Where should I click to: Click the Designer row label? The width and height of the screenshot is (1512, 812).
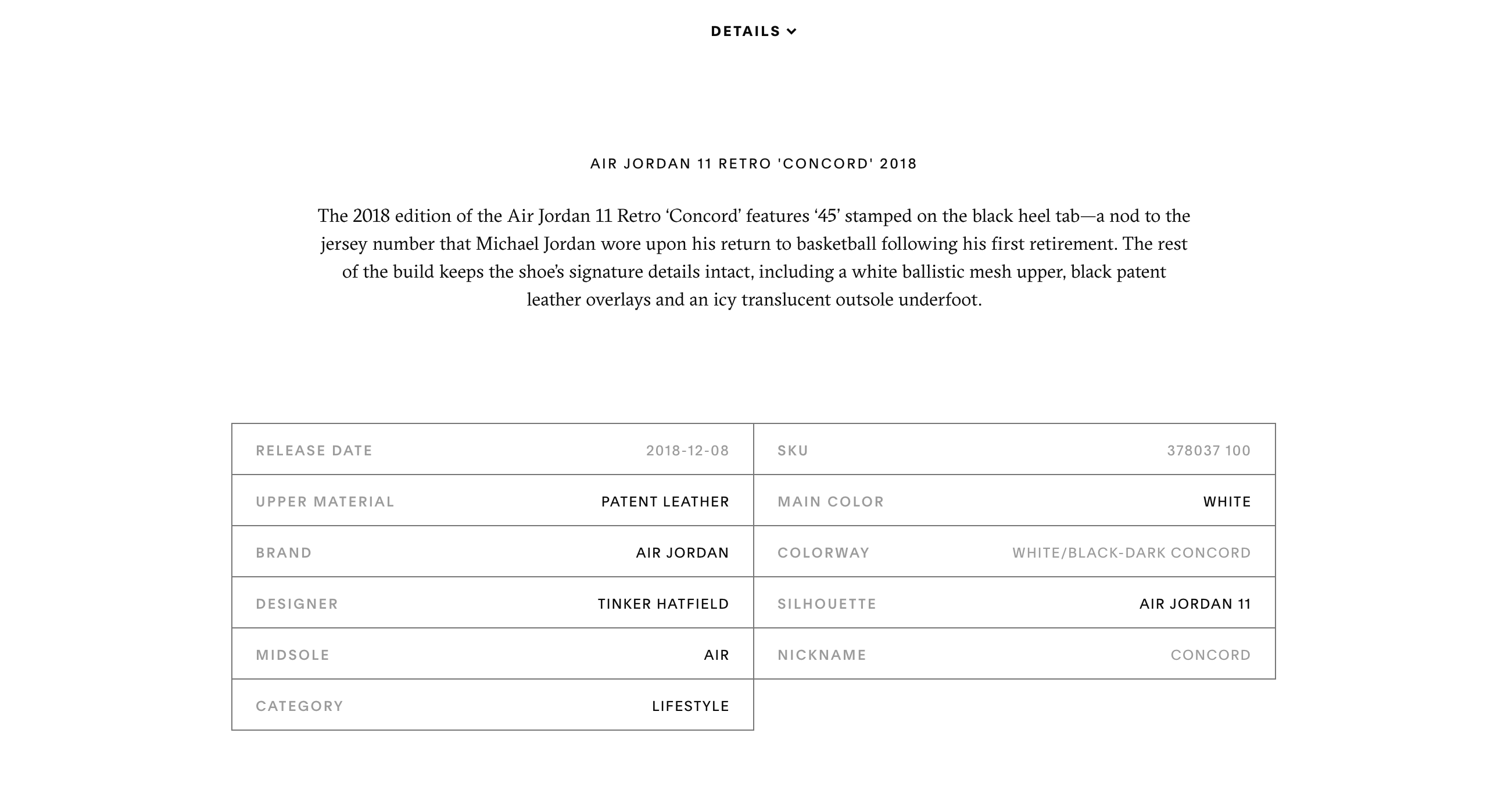297,603
